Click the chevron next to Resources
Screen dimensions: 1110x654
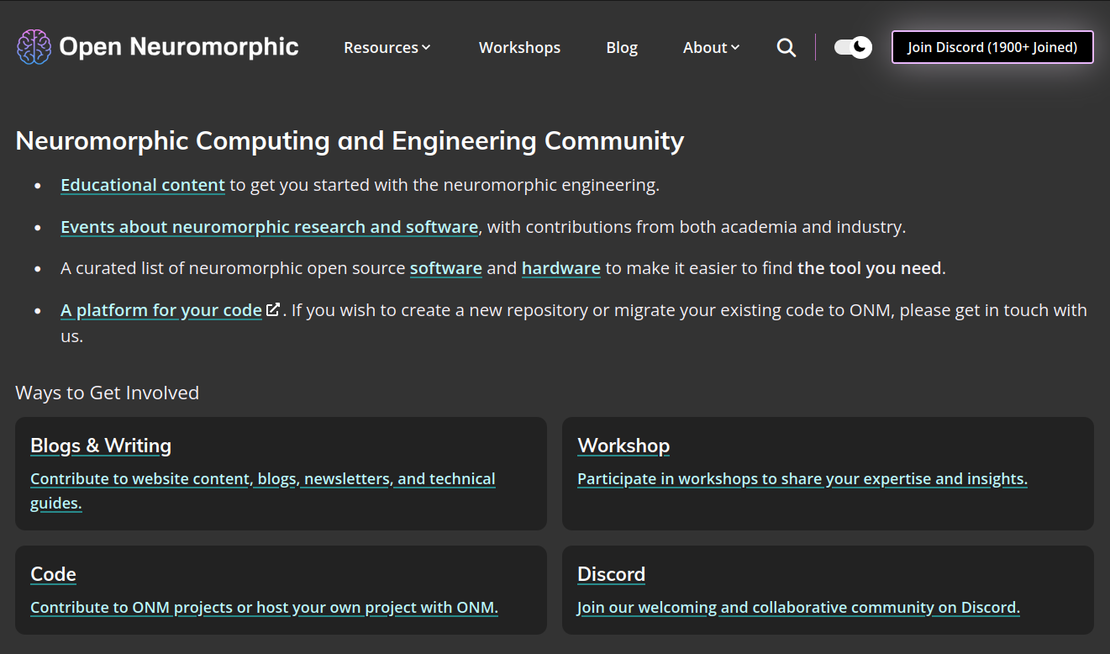(x=426, y=47)
